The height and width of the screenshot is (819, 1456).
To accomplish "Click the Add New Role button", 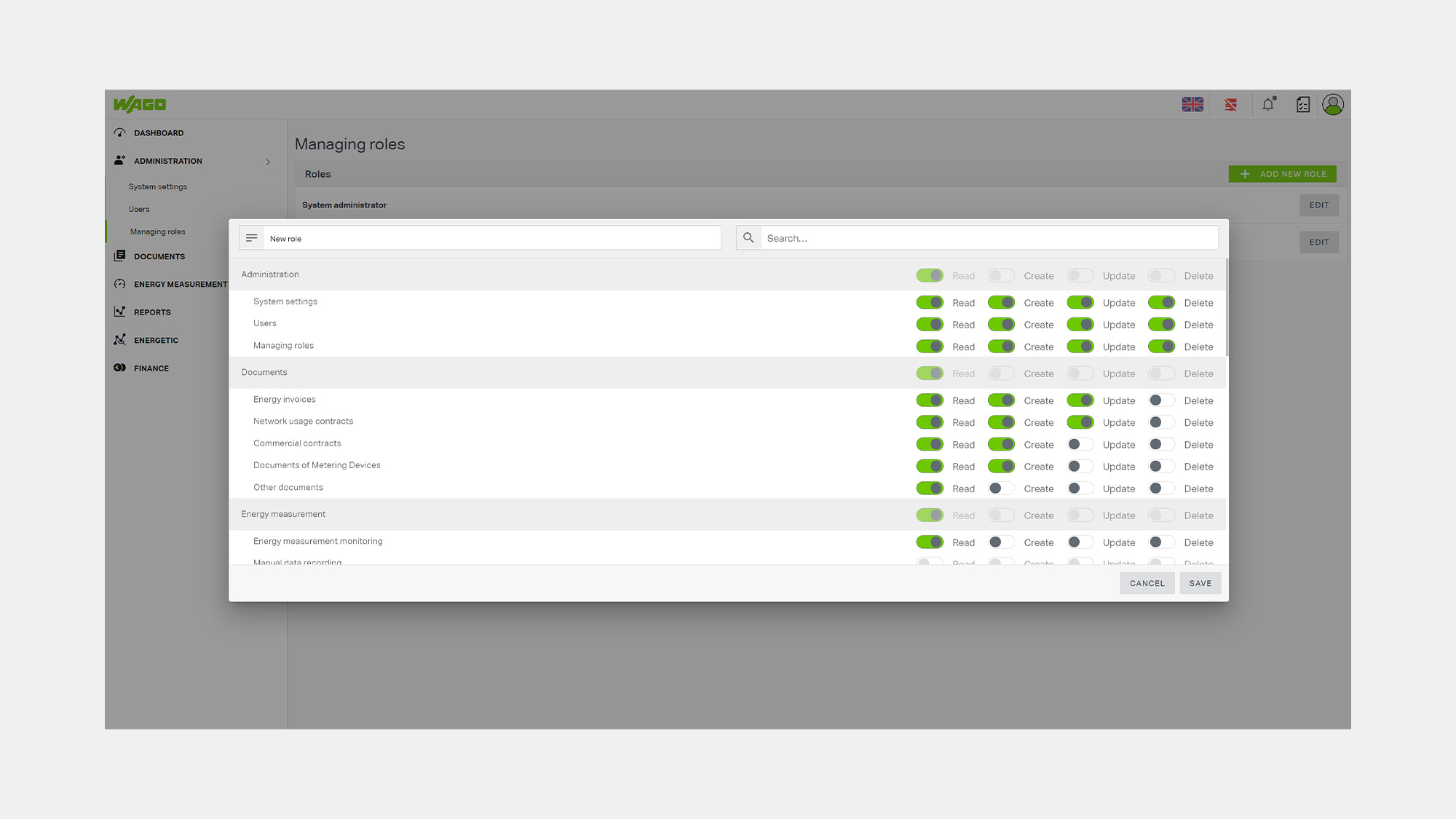I will tap(1282, 174).
